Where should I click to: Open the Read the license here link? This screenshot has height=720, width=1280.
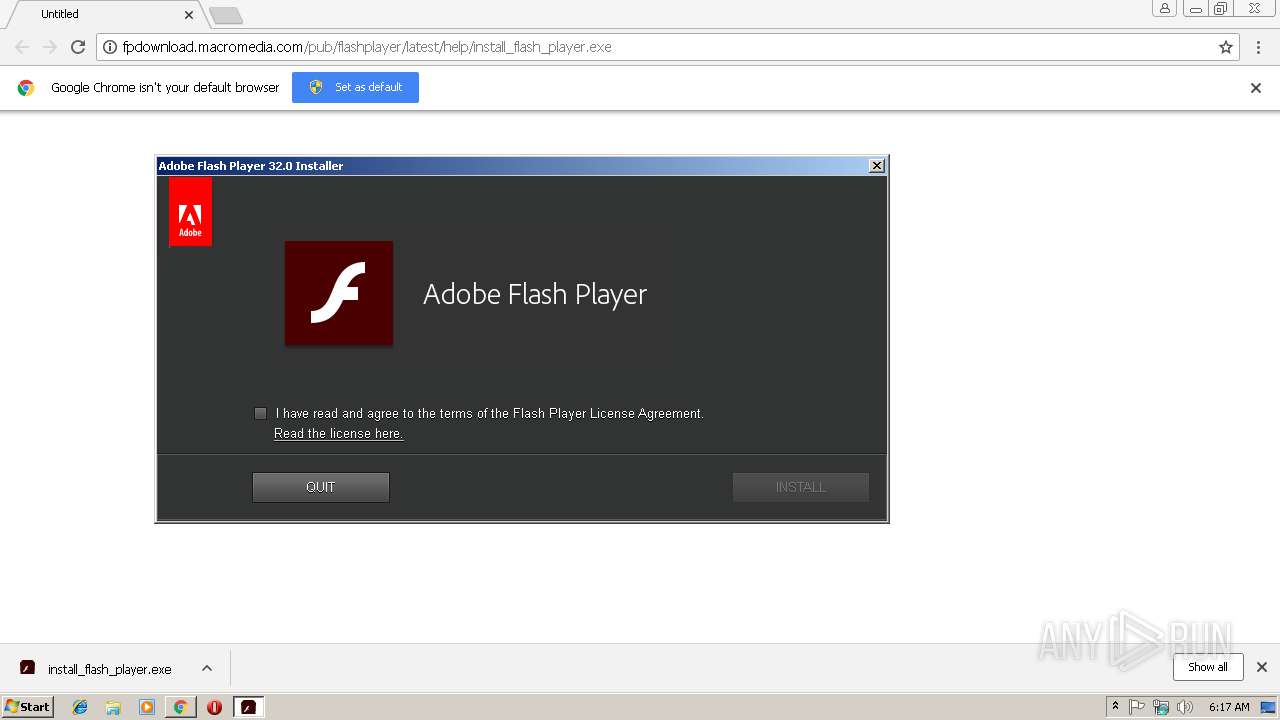pos(338,433)
